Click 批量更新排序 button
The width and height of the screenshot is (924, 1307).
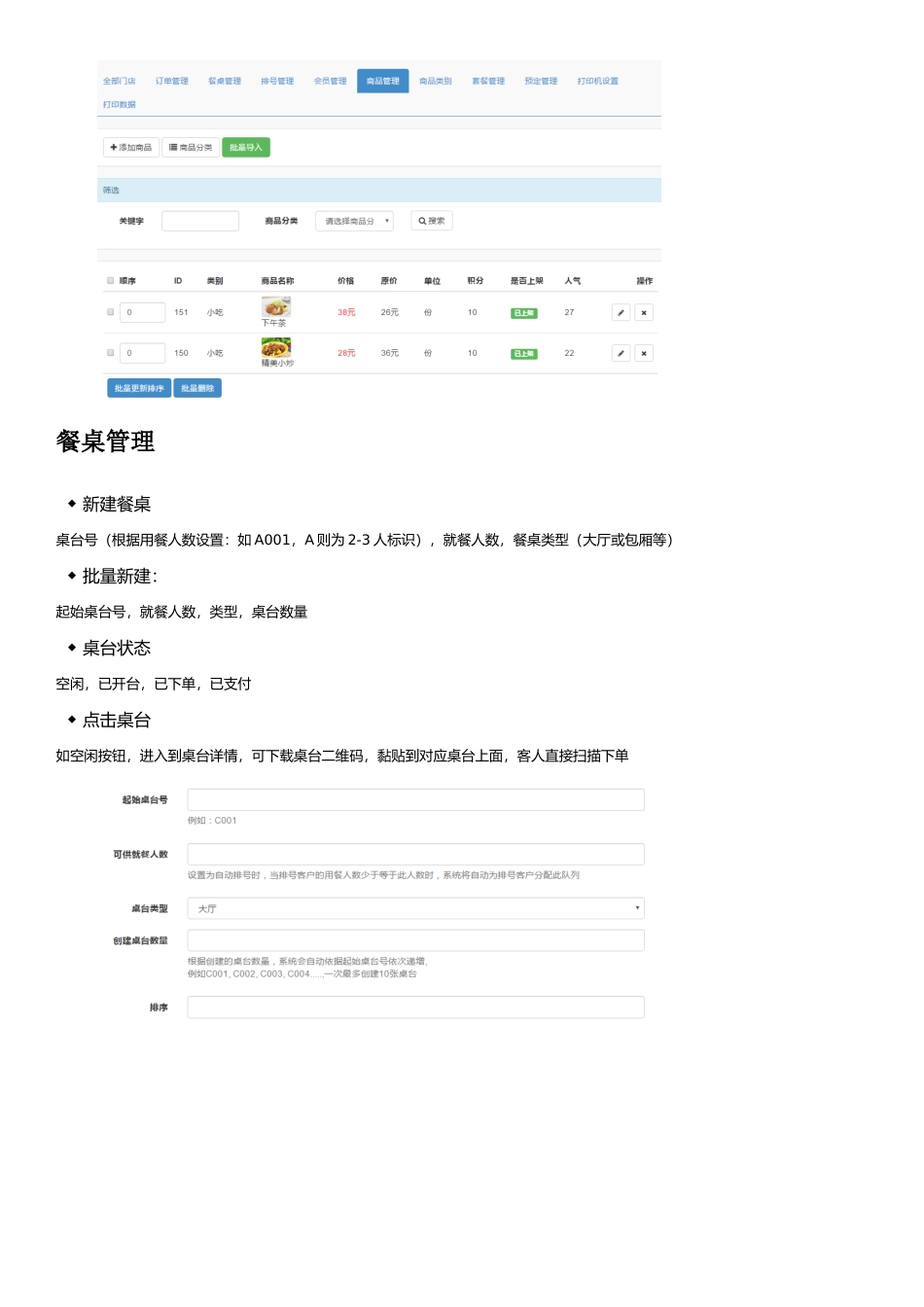139,388
